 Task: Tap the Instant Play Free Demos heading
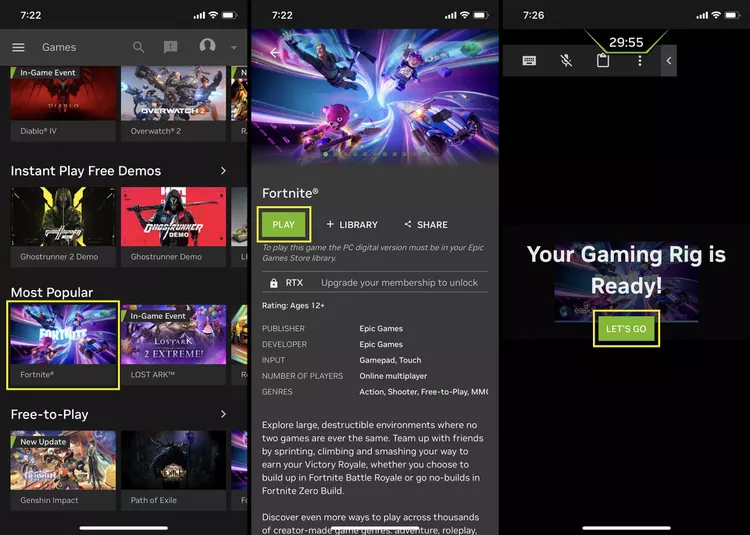point(86,171)
